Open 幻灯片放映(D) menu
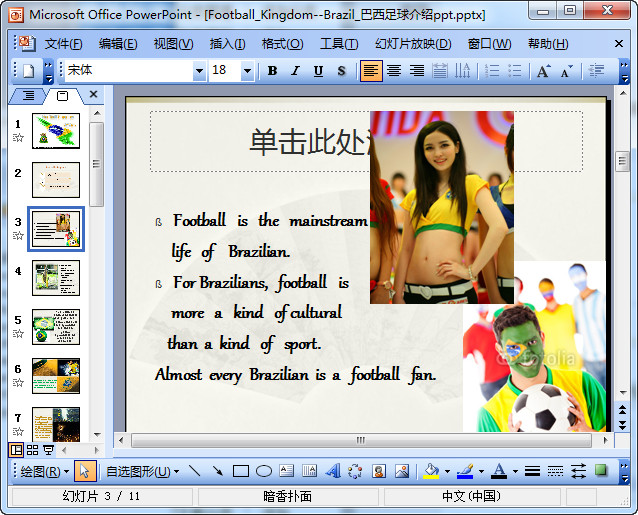 pos(413,44)
